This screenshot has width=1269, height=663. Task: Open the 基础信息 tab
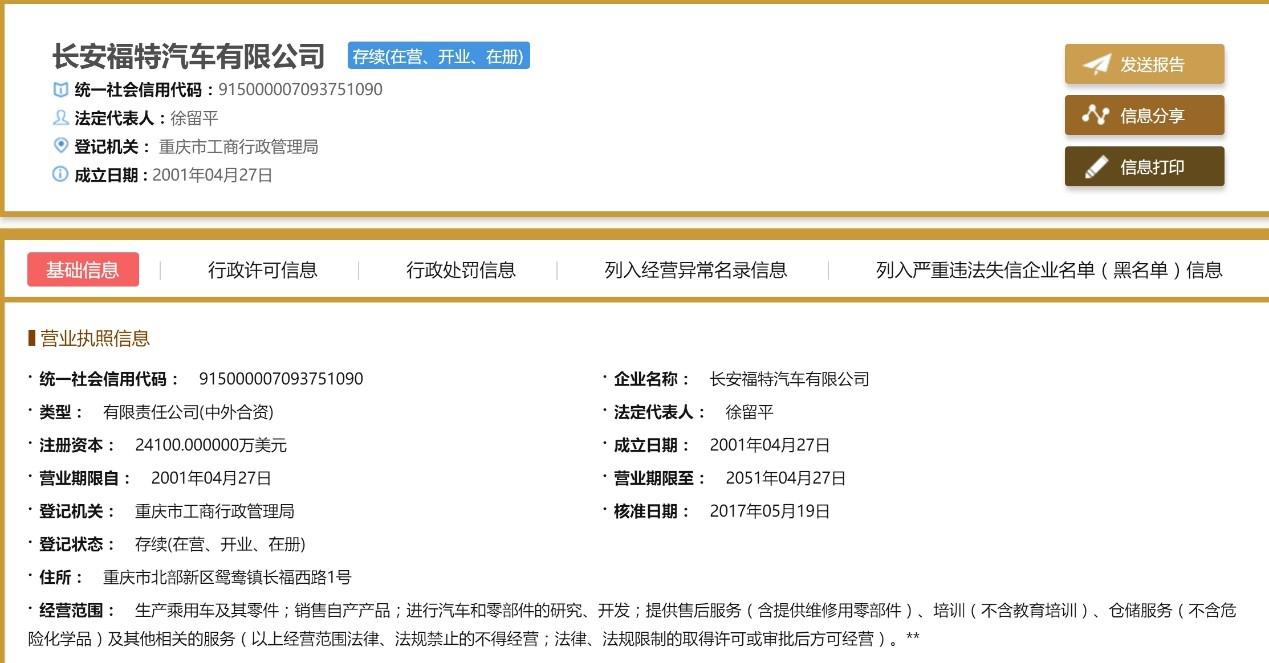click(83, 270)
